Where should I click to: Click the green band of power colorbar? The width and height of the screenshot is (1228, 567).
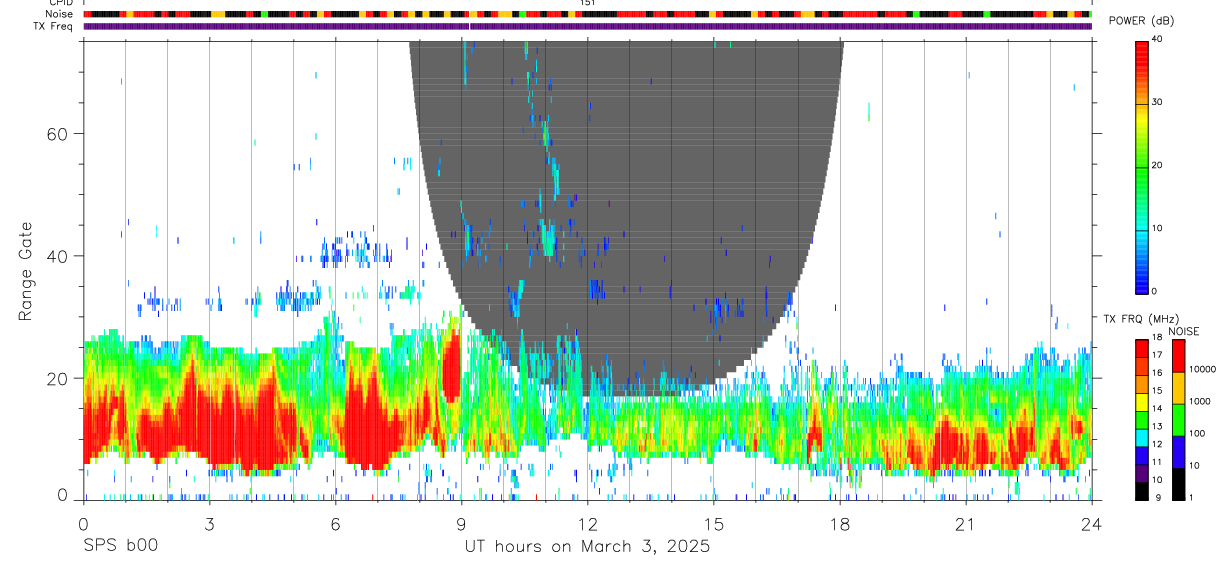click(x=1141, y=167)
